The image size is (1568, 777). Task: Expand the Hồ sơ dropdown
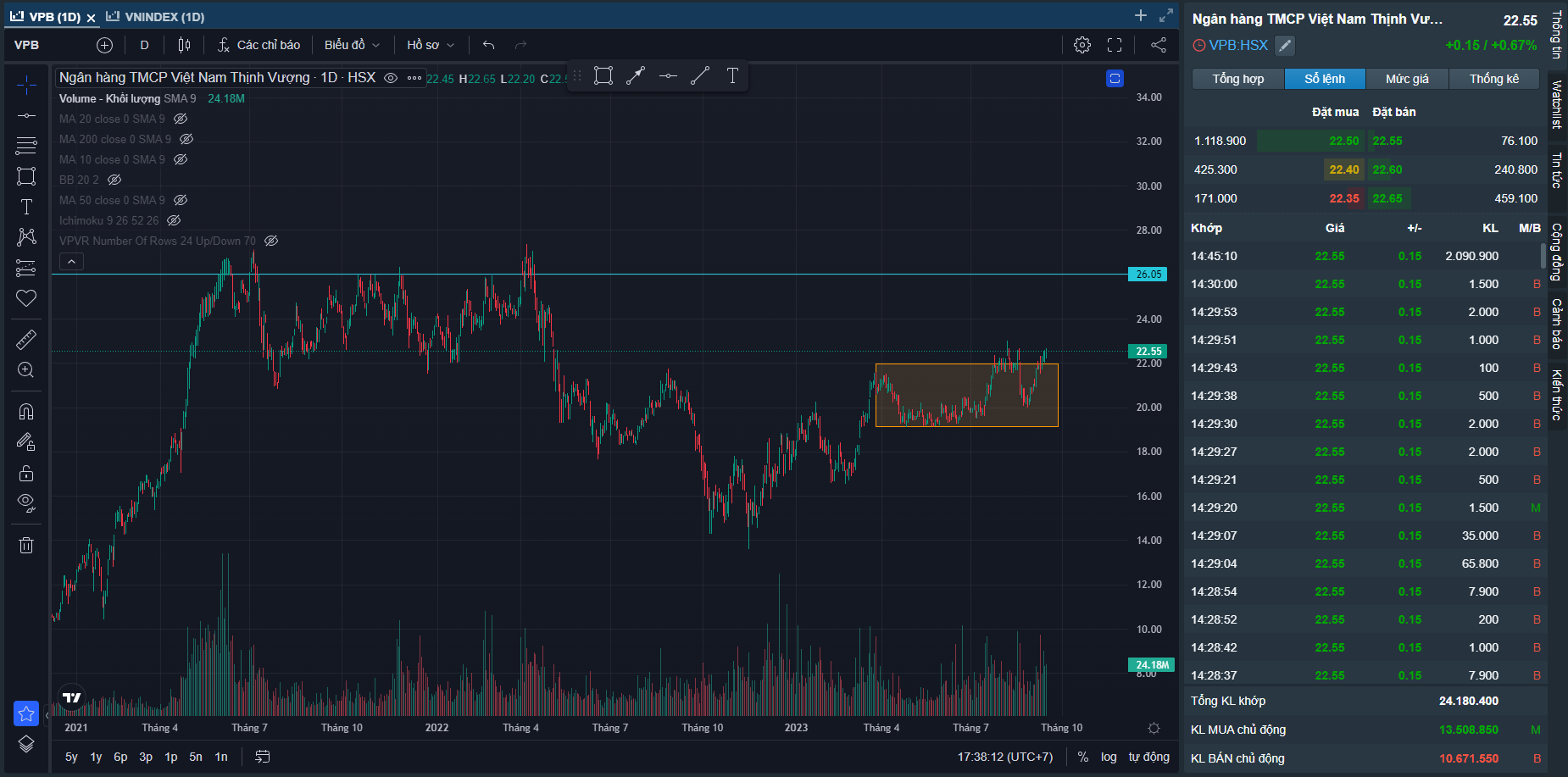coord(431,45)
